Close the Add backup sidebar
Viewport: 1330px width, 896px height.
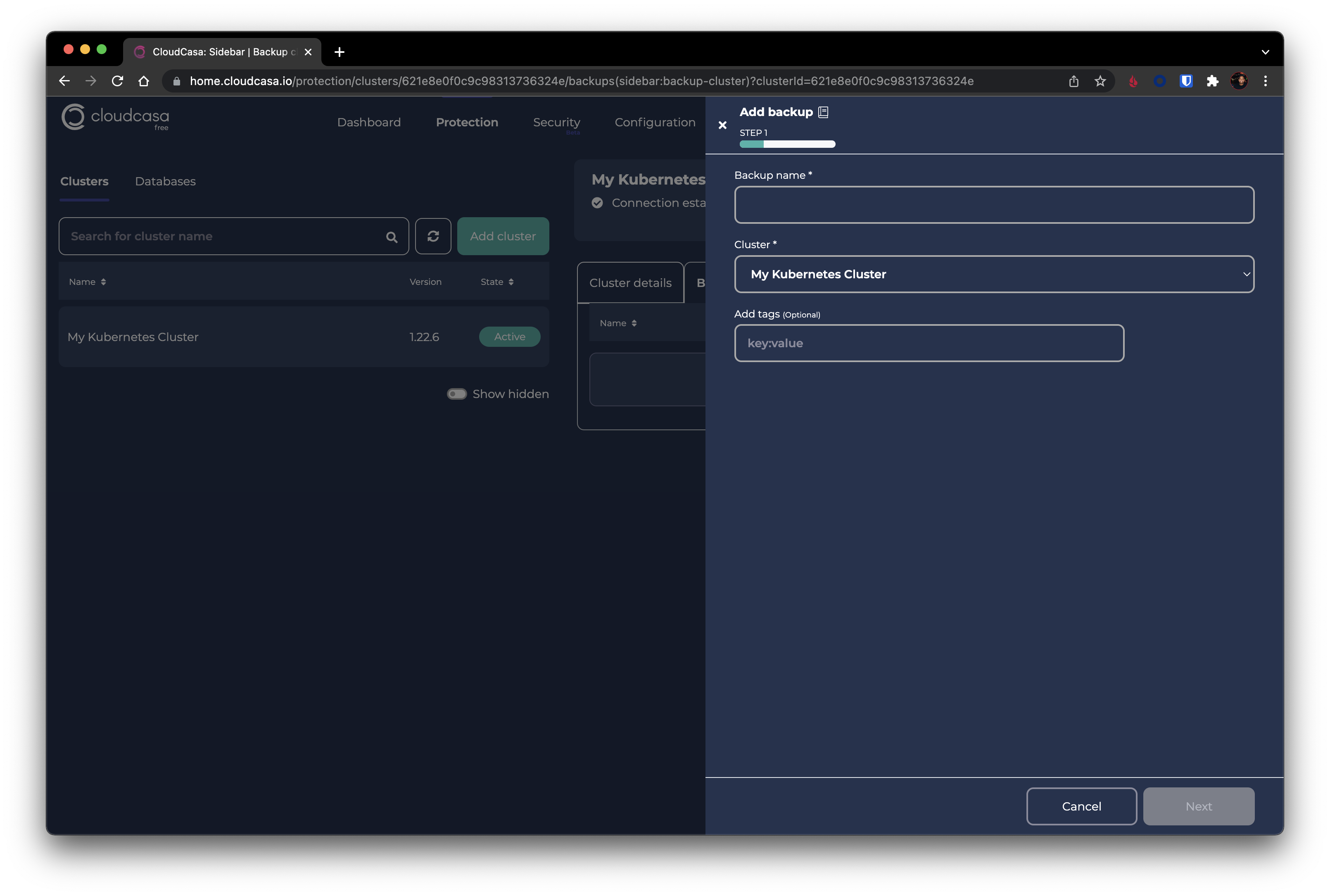click(722, 125)
